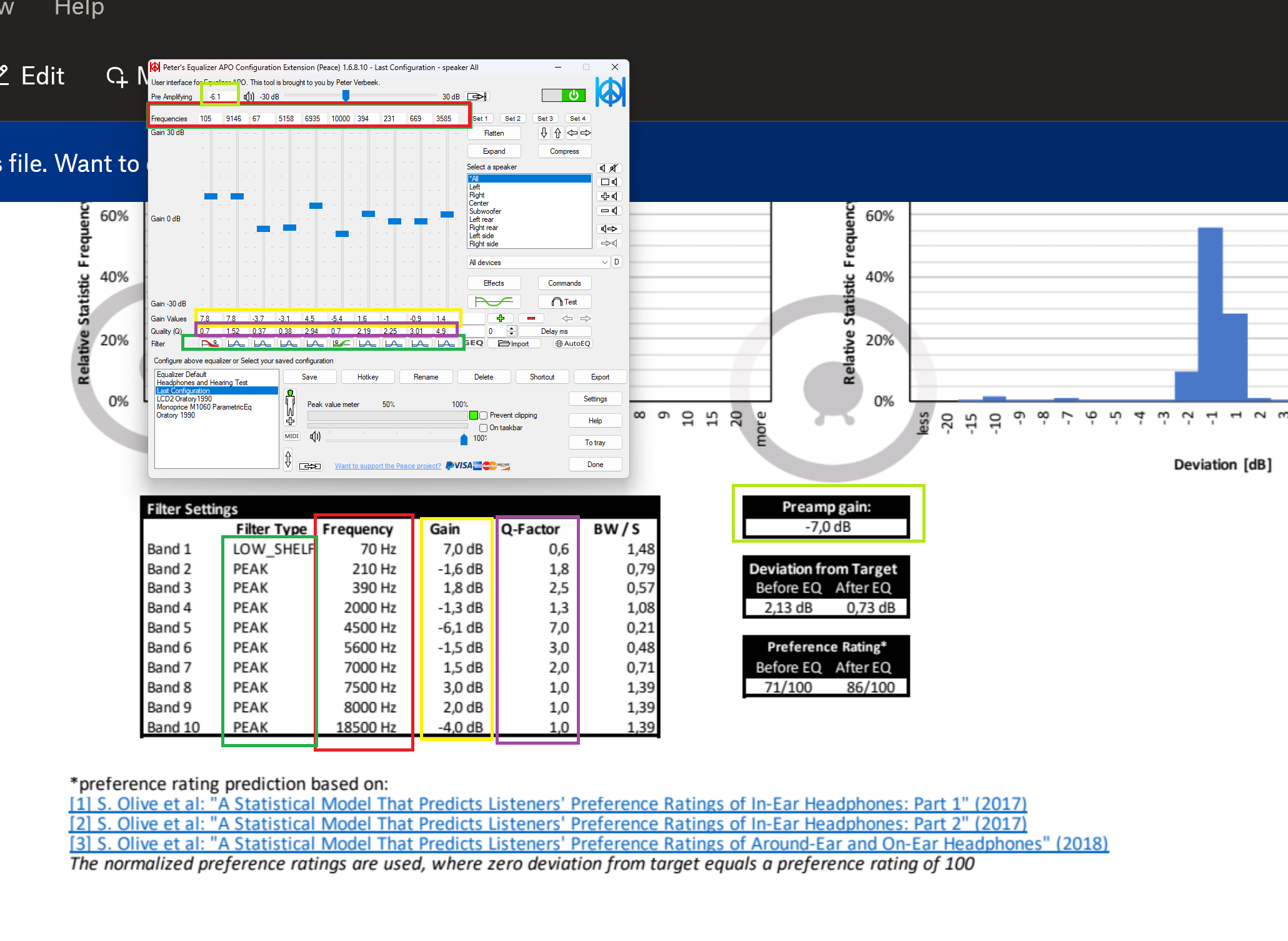Image resolution: width=1288 pixels, height=941 pixels.
Task: Click the green EQ frequency response graph icon
Action: tap(494, 302)
